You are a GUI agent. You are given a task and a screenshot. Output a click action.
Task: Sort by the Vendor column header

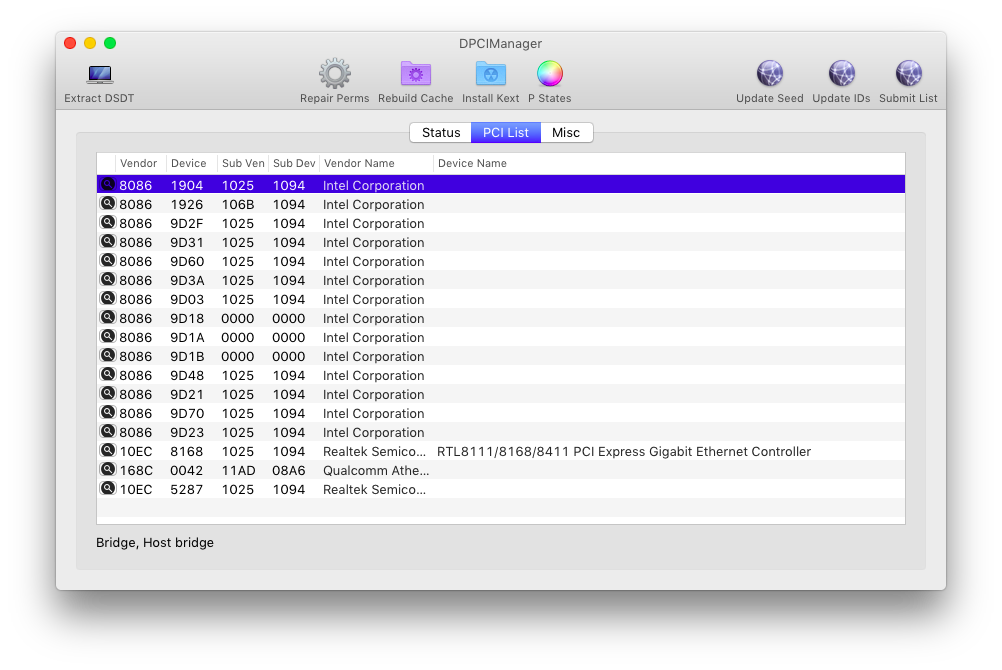point(139,163)
